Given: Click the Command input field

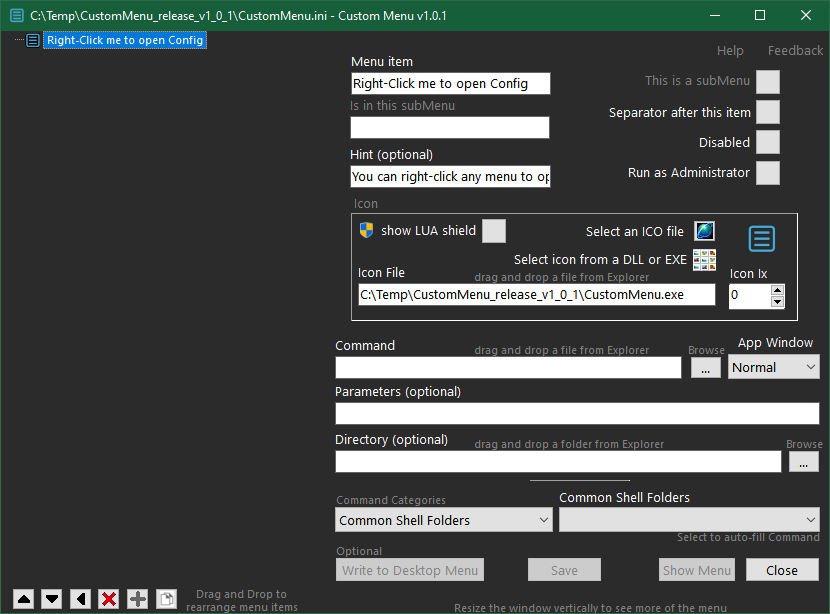Looking at the screenshot, I should [508, 367].
